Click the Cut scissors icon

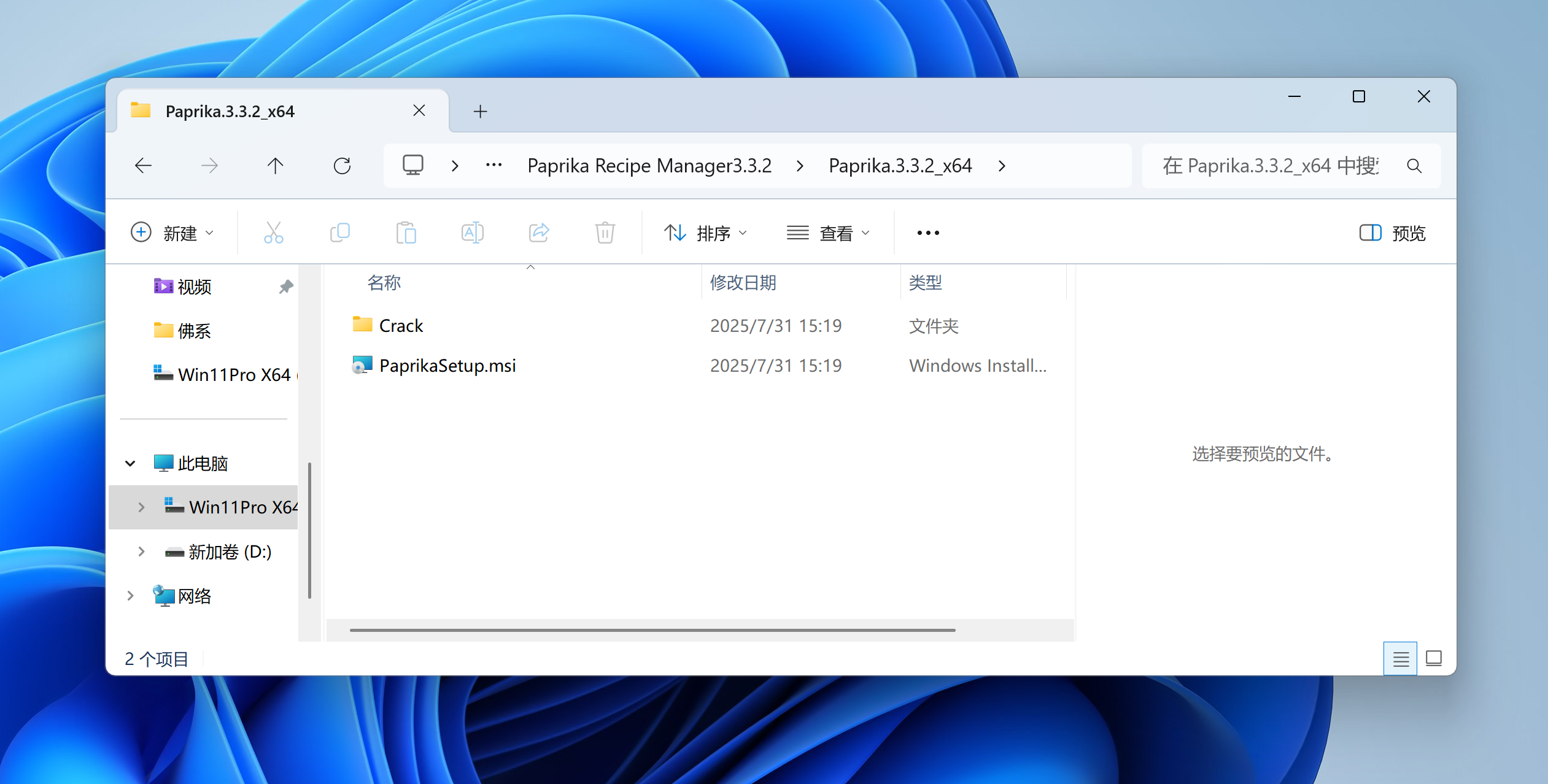click(273, 233)
